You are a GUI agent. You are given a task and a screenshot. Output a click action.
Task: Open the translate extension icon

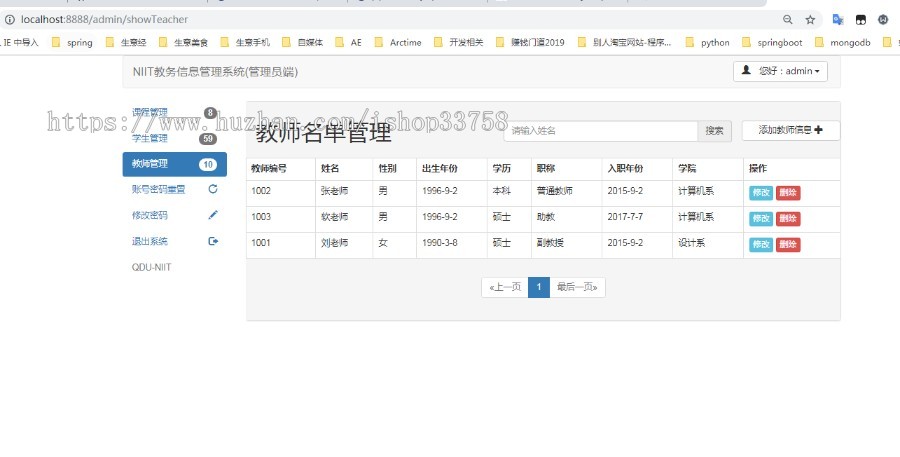(x=838, y=20)
